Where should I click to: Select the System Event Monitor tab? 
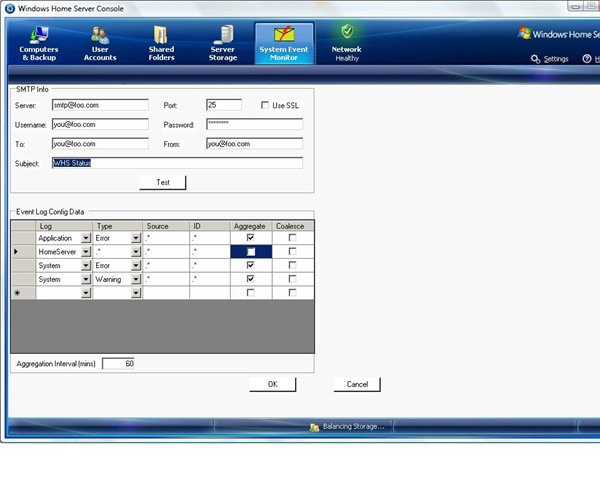(284, 43)
